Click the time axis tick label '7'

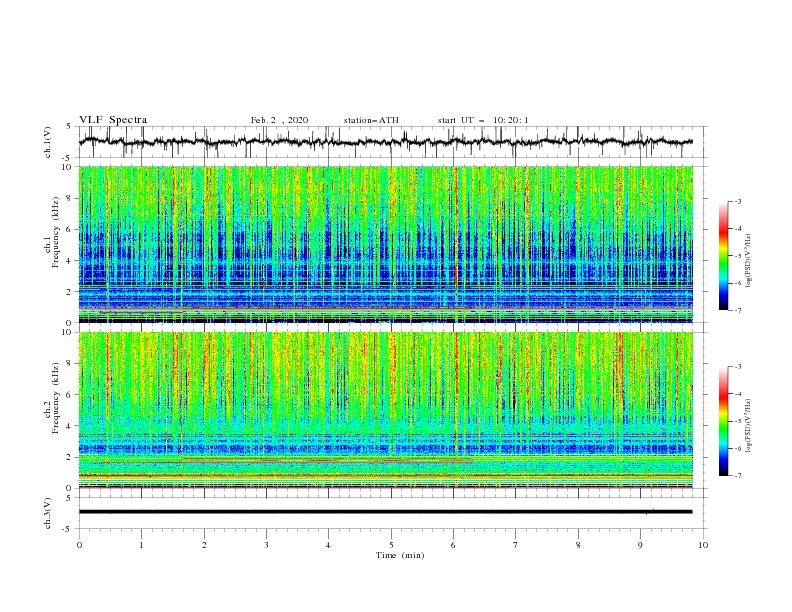point(516,545)
